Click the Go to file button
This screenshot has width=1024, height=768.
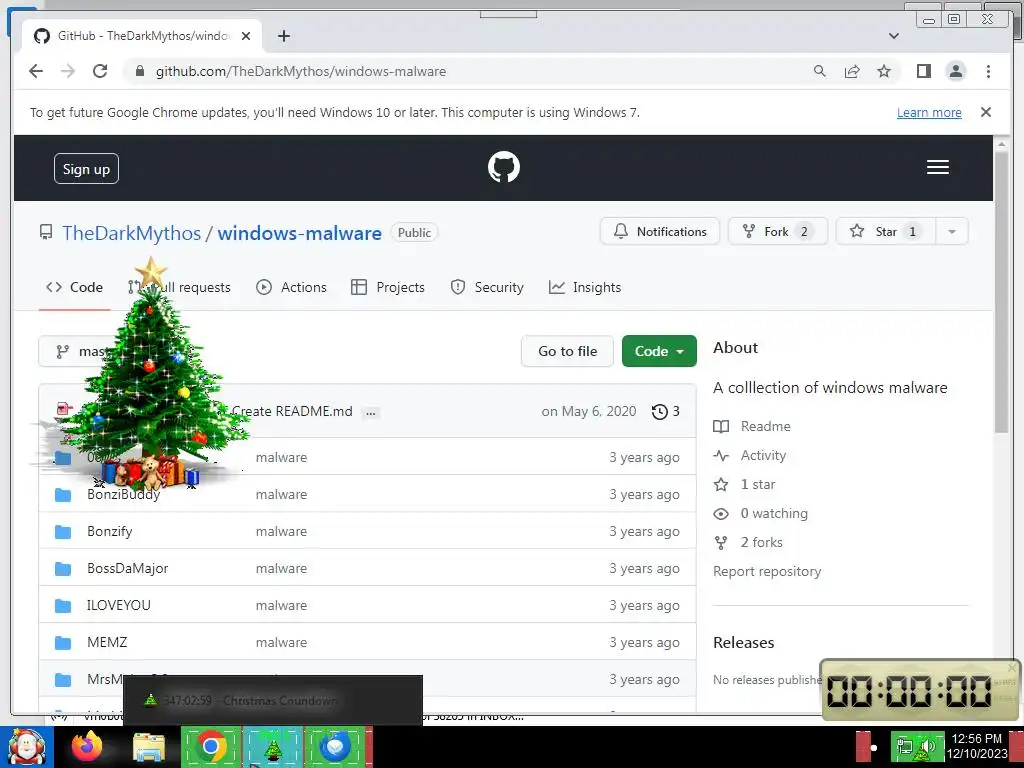coord(568,351)
